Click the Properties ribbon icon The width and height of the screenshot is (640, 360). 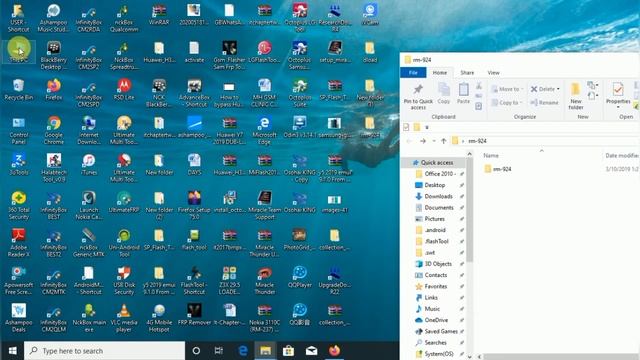pos(618,94)
